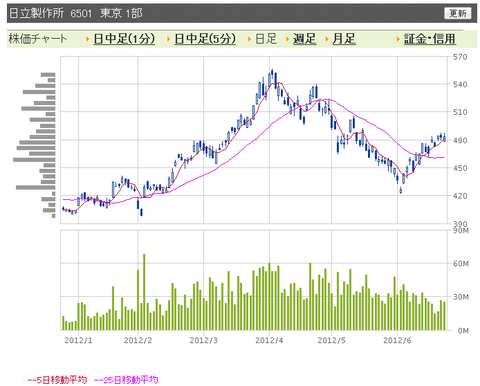This screenshot has width=480, height=386.
Task: Click the 570 price axis label
Action: tap(460, 57)
